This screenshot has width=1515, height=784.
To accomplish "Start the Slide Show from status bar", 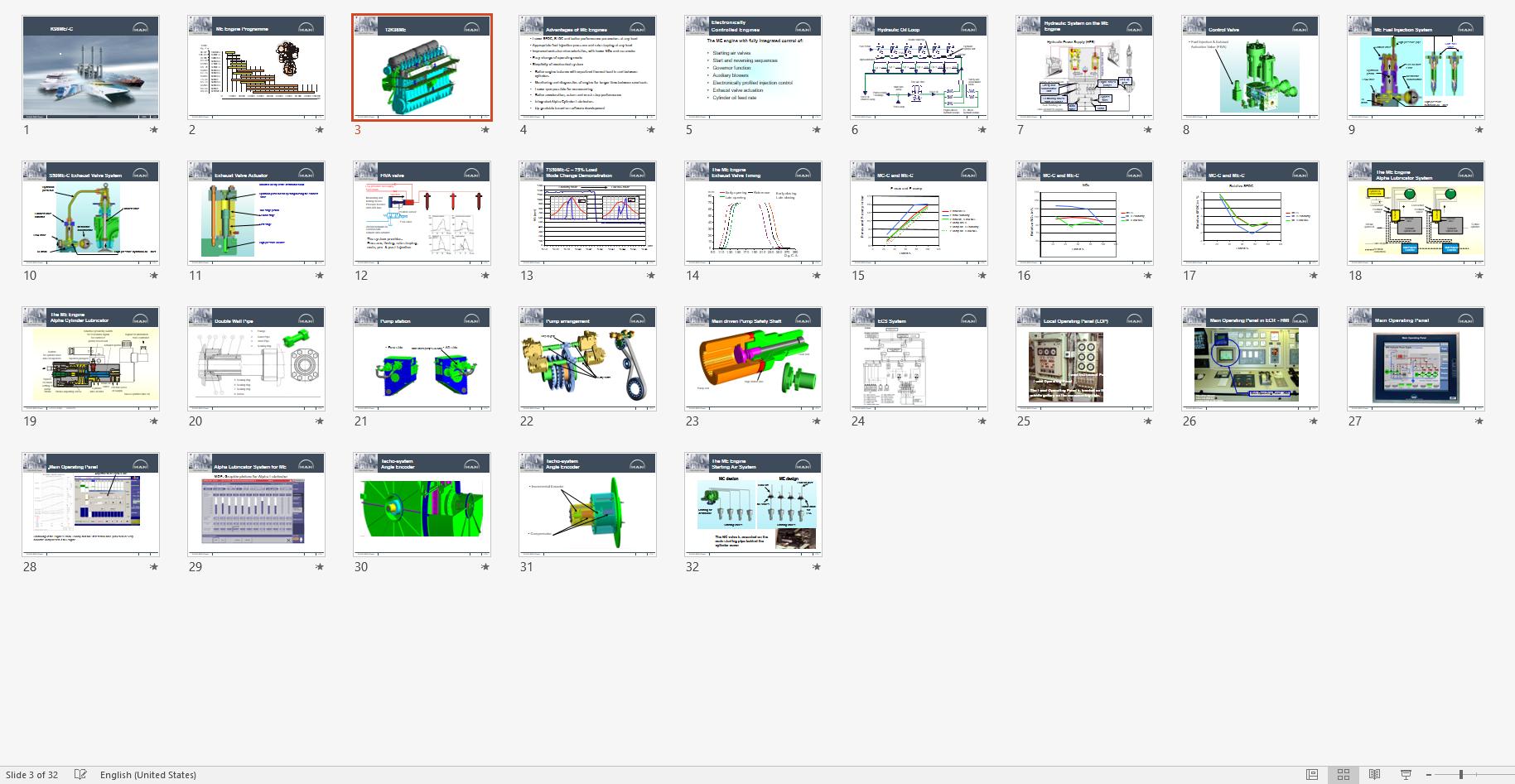I will click(x=1406, y=774).
